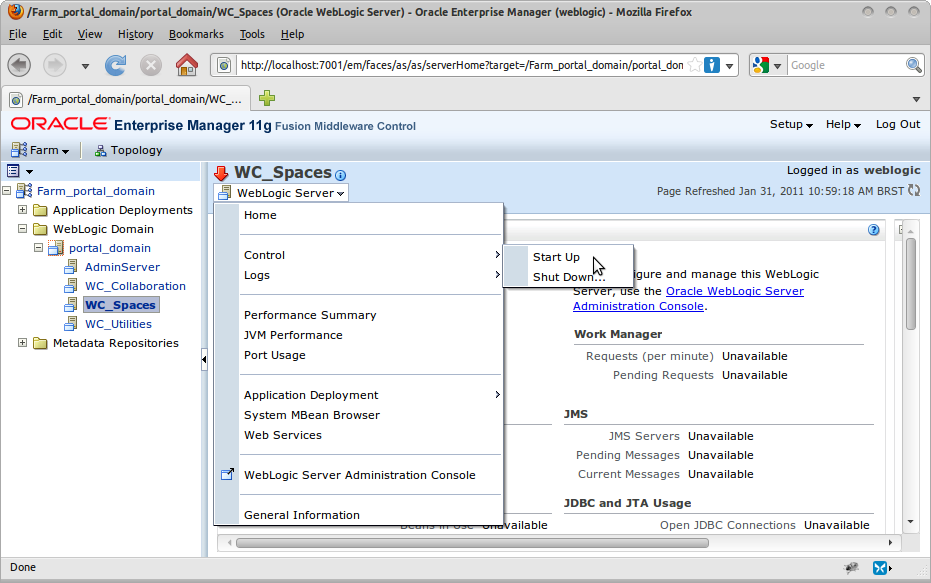Click the blue help question mark icon
Screen dimensions: 931x583
[873, 230]
